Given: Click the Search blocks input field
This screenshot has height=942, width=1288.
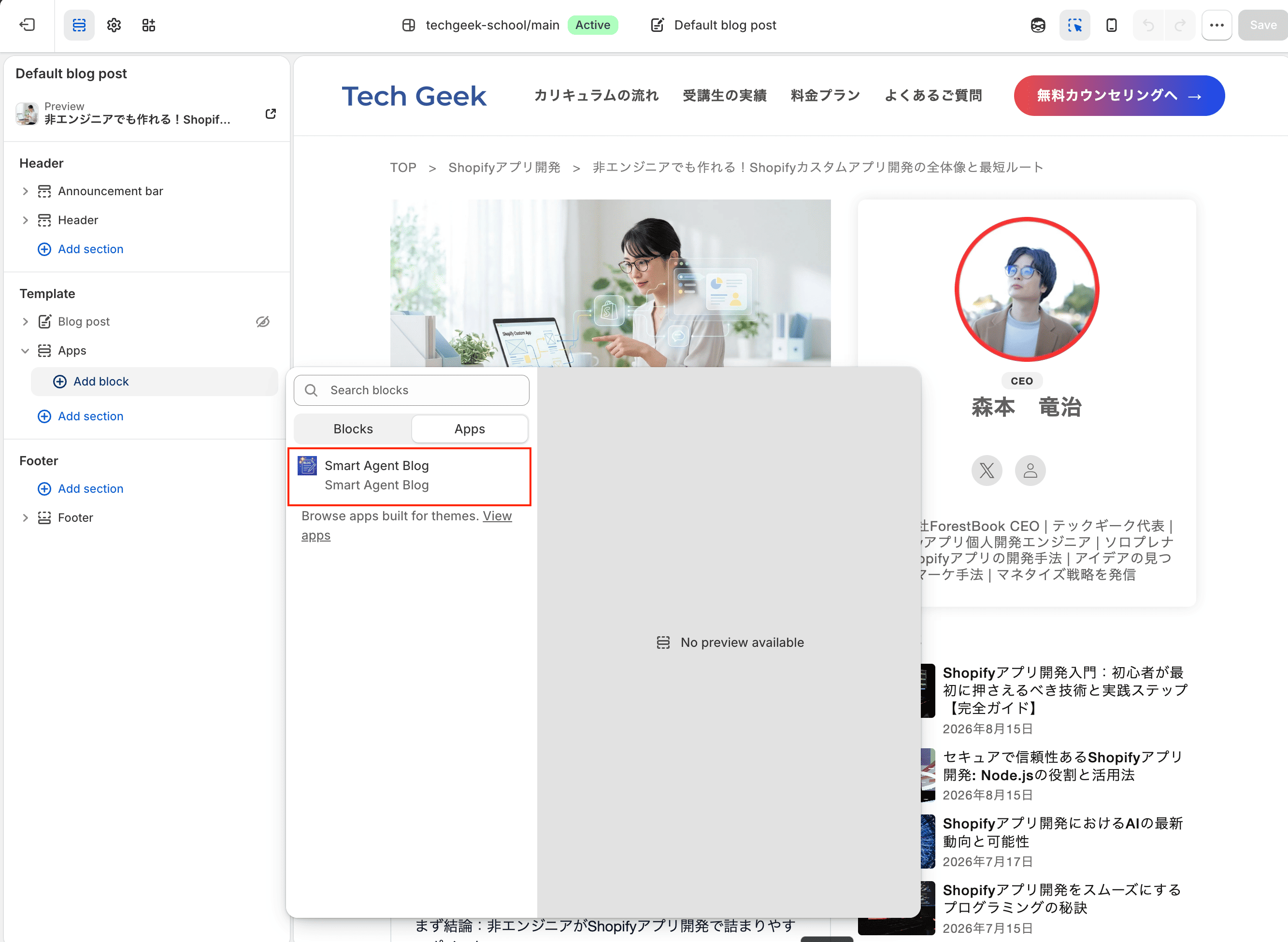Looking at the screenshot, I should pyautogui.click(x=411, y=390).
